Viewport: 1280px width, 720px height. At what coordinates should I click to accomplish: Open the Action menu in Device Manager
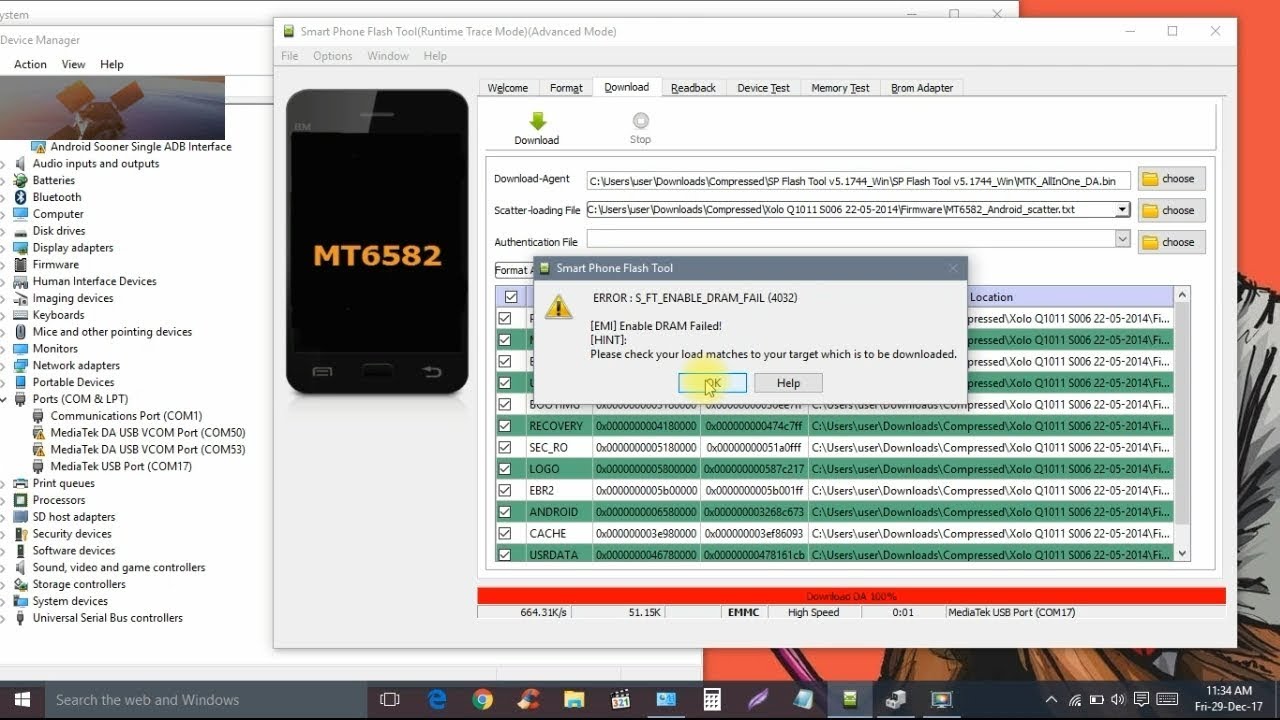(x=30, y=64)
